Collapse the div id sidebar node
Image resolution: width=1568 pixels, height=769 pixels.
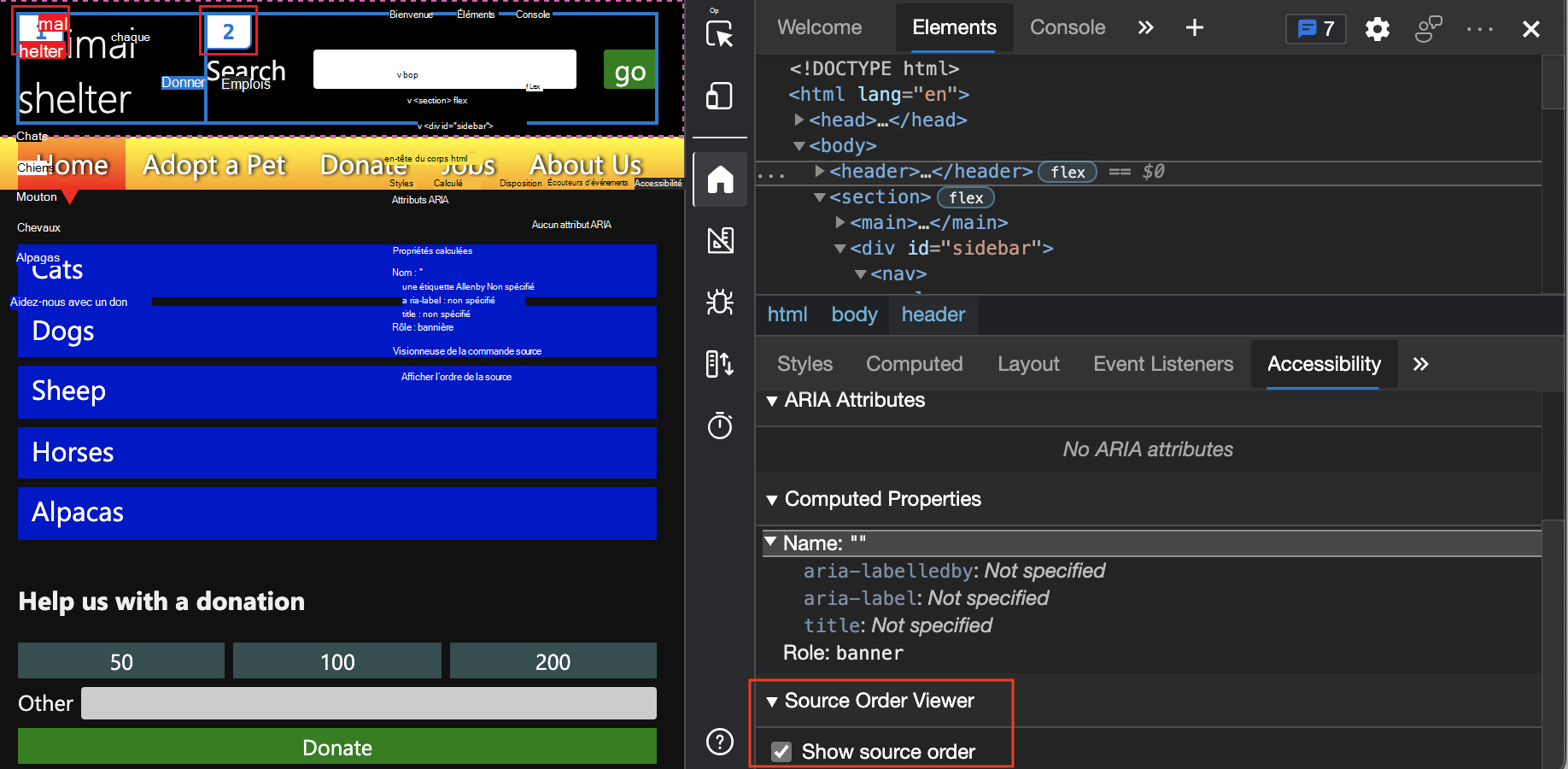pos(840,249)
